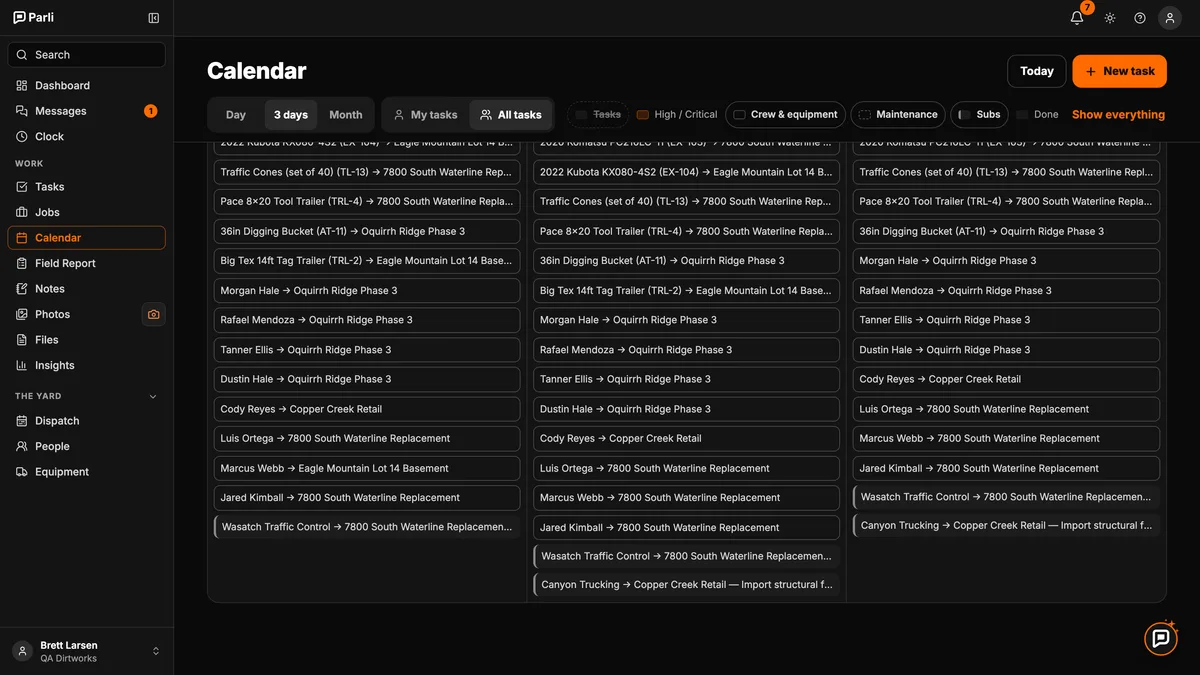Open the camera button beside Photos
The image size is (1200, 675).
tap(153, 314)
